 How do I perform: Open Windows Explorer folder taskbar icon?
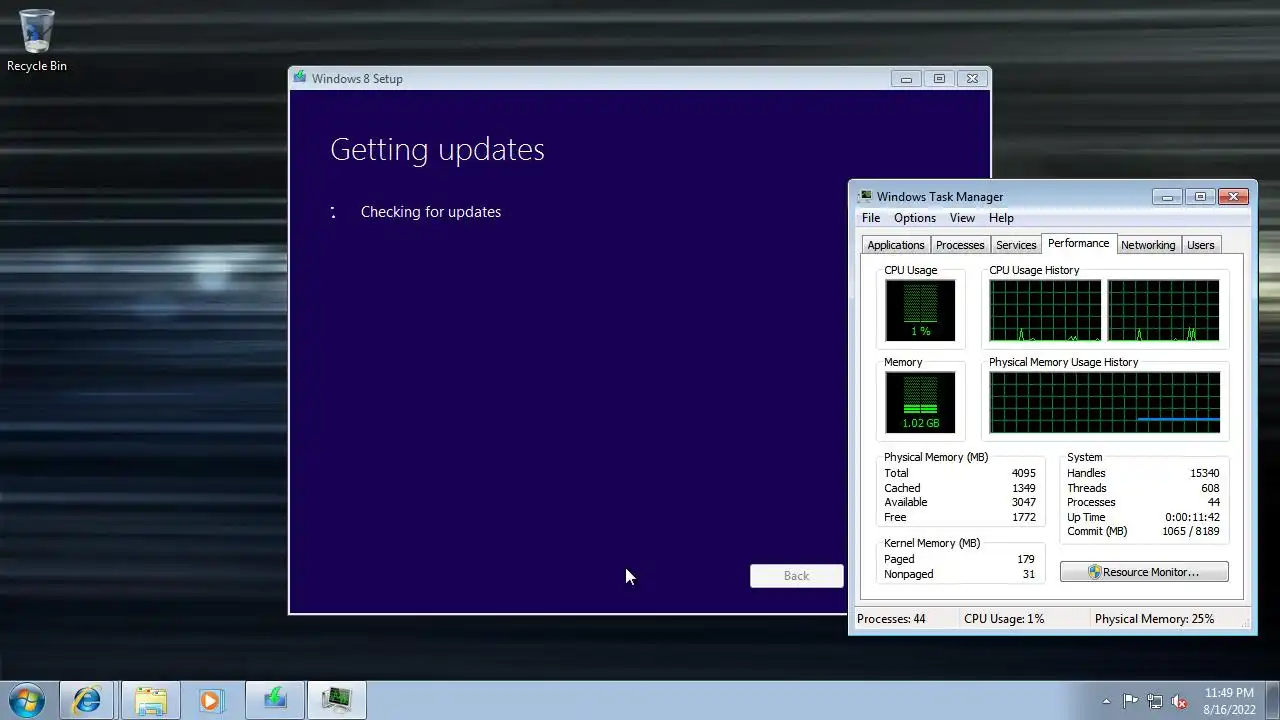coord(151,700)
